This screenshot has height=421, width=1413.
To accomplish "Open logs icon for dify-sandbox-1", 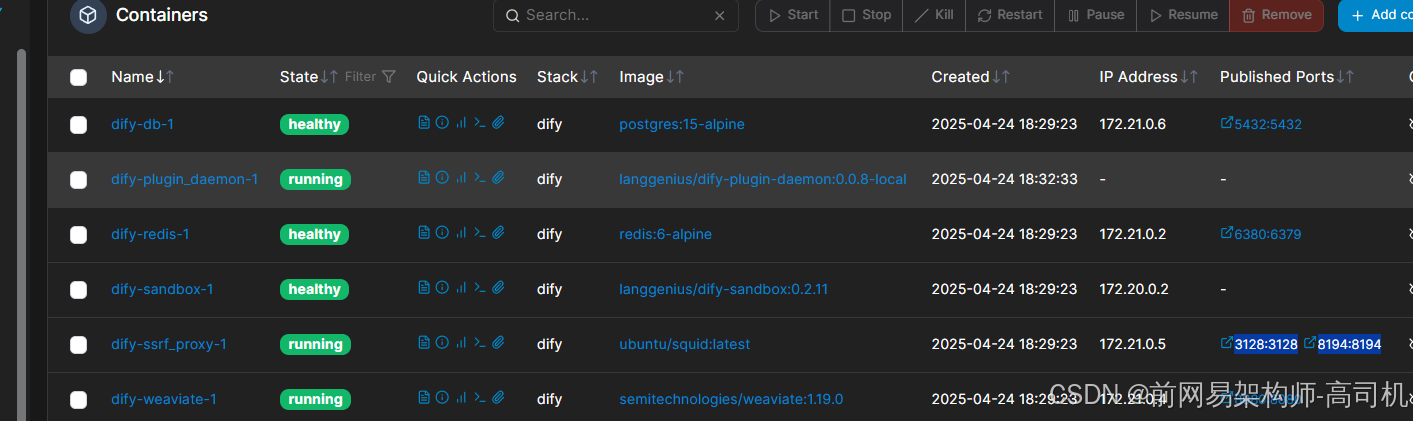I will pyautogui.click(x=424, y=288).
